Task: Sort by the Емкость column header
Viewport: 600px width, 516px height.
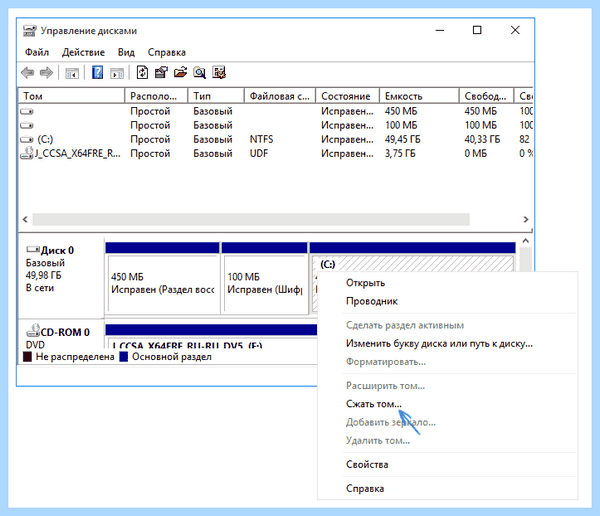Action: tap(419, 96)
